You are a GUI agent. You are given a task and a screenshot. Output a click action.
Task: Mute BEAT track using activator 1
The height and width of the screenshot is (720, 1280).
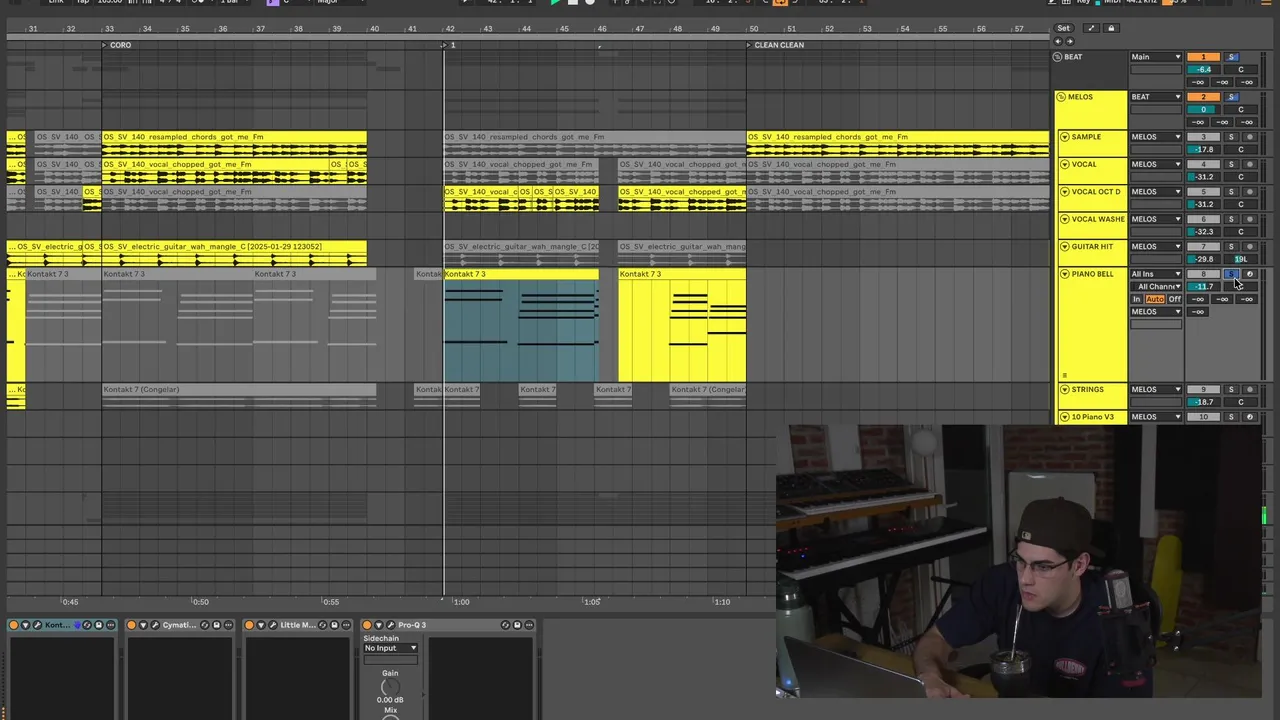pyautogui.click(x=1204, y=57)
